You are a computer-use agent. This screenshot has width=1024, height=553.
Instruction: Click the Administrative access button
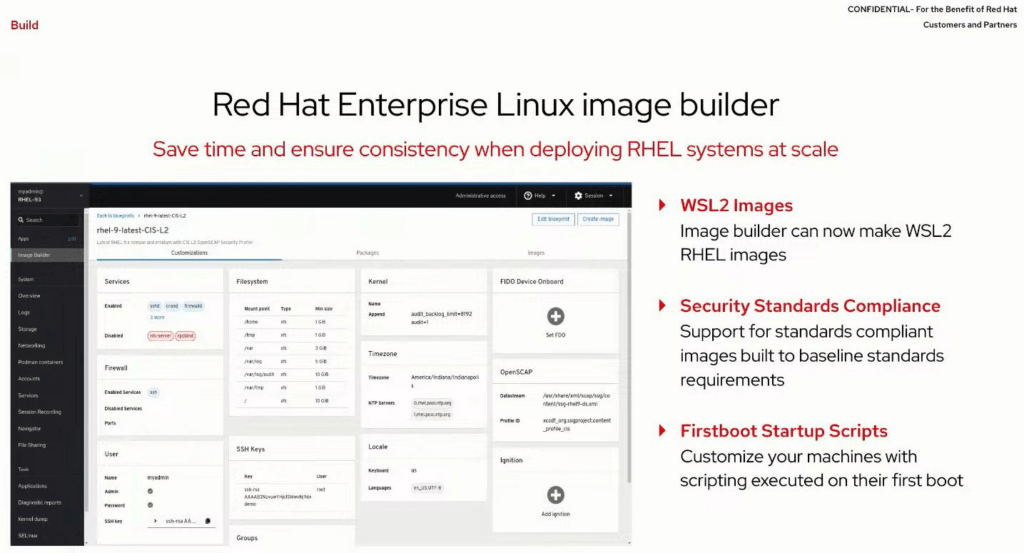(481, 195)
